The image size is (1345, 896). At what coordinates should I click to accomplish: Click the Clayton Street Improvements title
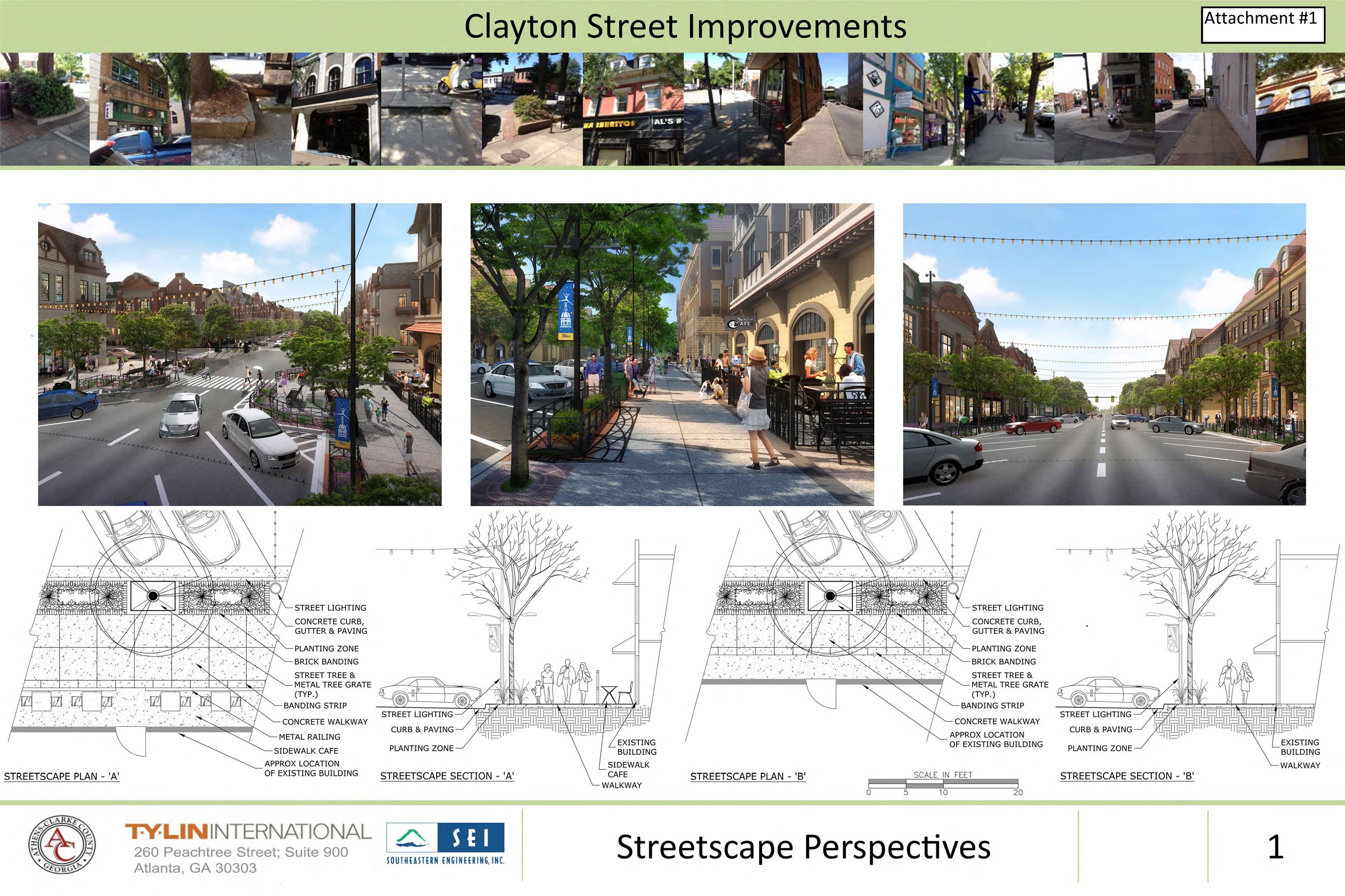[x=686, y=25]
